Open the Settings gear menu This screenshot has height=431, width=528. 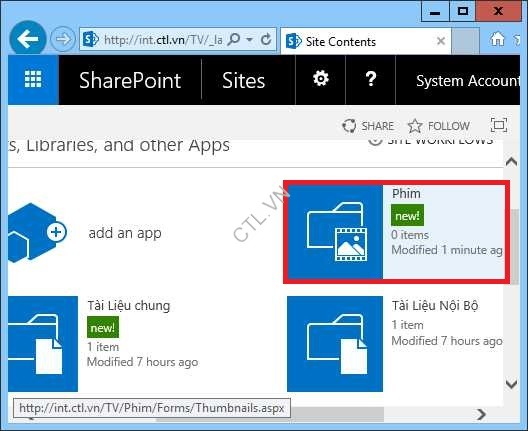321,79
